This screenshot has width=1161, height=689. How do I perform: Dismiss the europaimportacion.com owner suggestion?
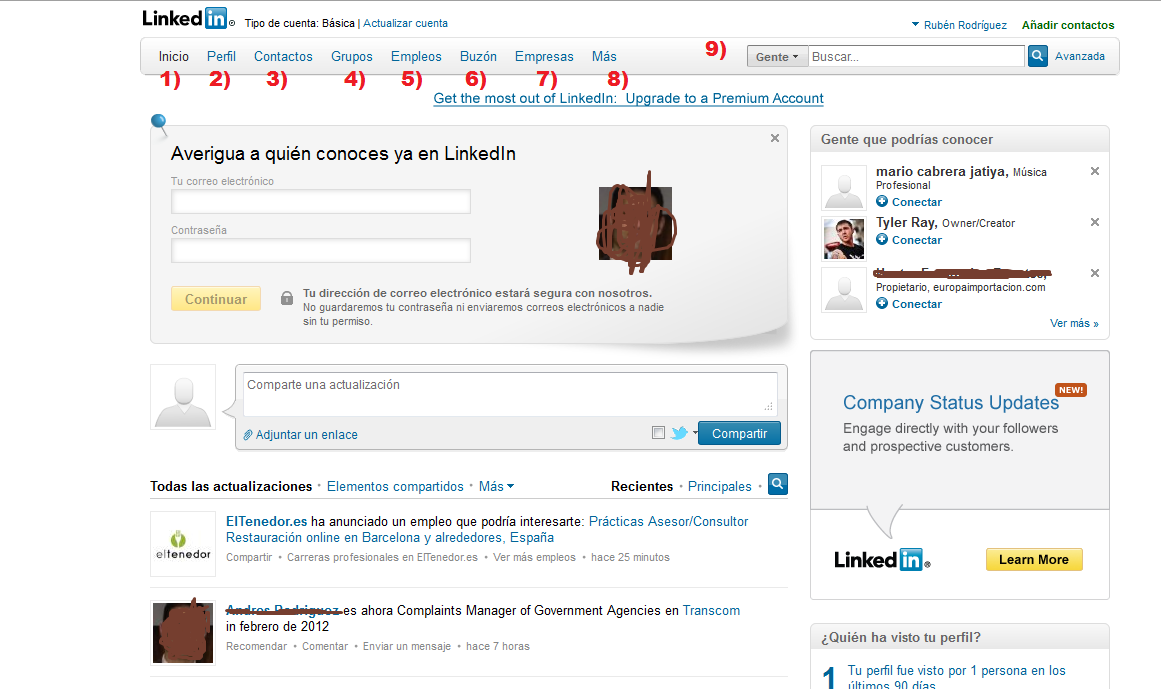(1094, 273)
